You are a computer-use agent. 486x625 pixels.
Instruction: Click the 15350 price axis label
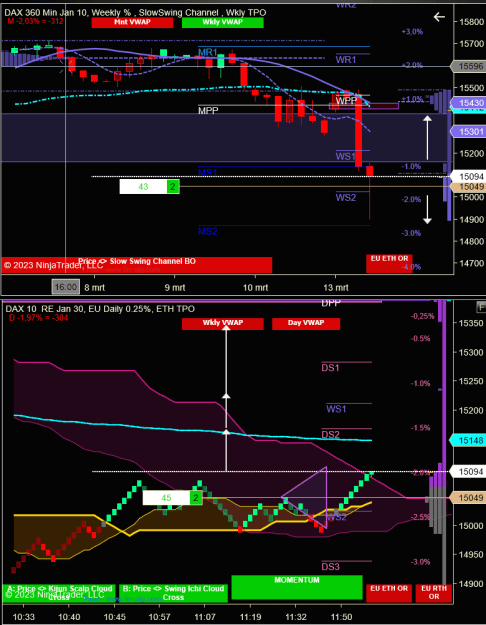[x=471, y=323]
